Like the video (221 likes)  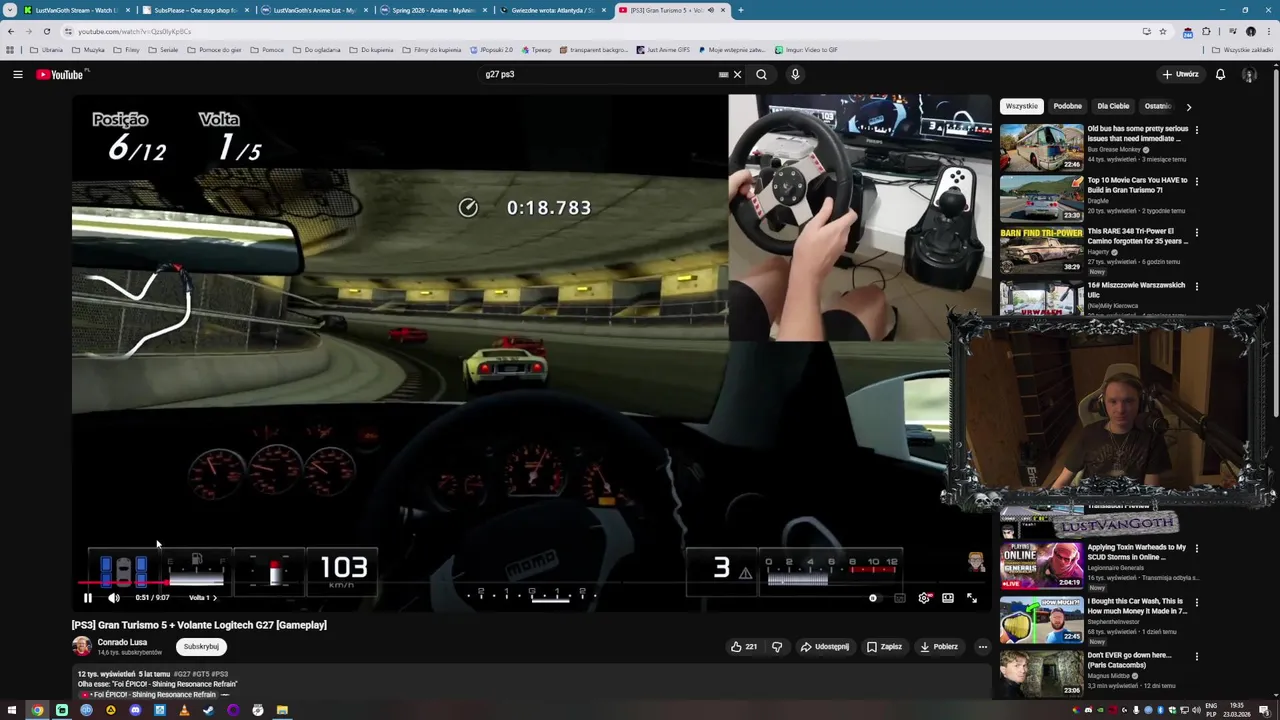(743, 647)
